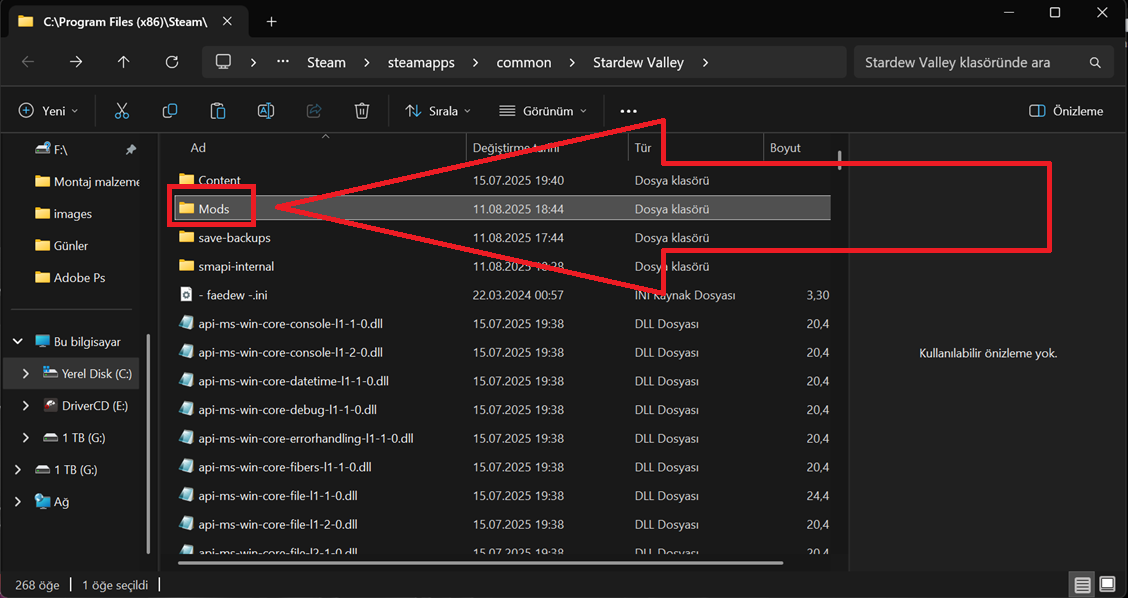The image size is (1128, 598).
Task: Click chevron after Stardew Valley in address bar
Action: pyautogui.click(x=705, y=63)
